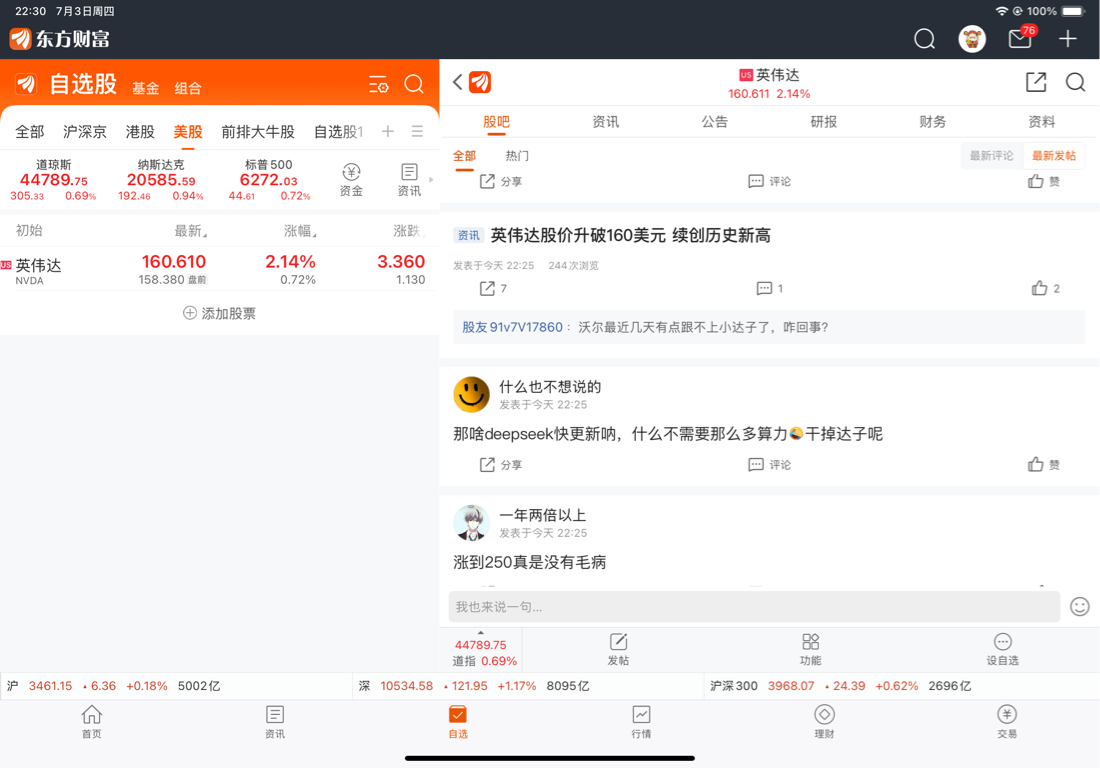The height and width of the screenshot is (768, 1100).
Task: Open watchlist settings list icon
Action: [379, 85]
